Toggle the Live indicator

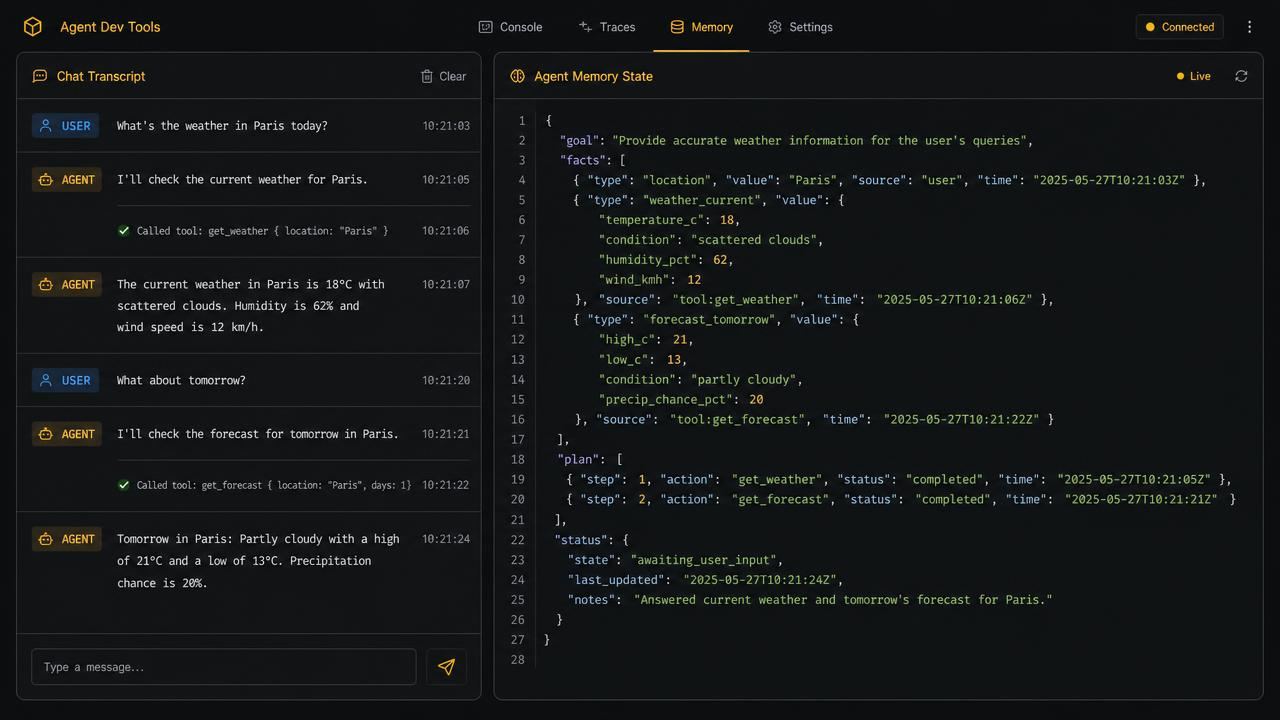1194,76
